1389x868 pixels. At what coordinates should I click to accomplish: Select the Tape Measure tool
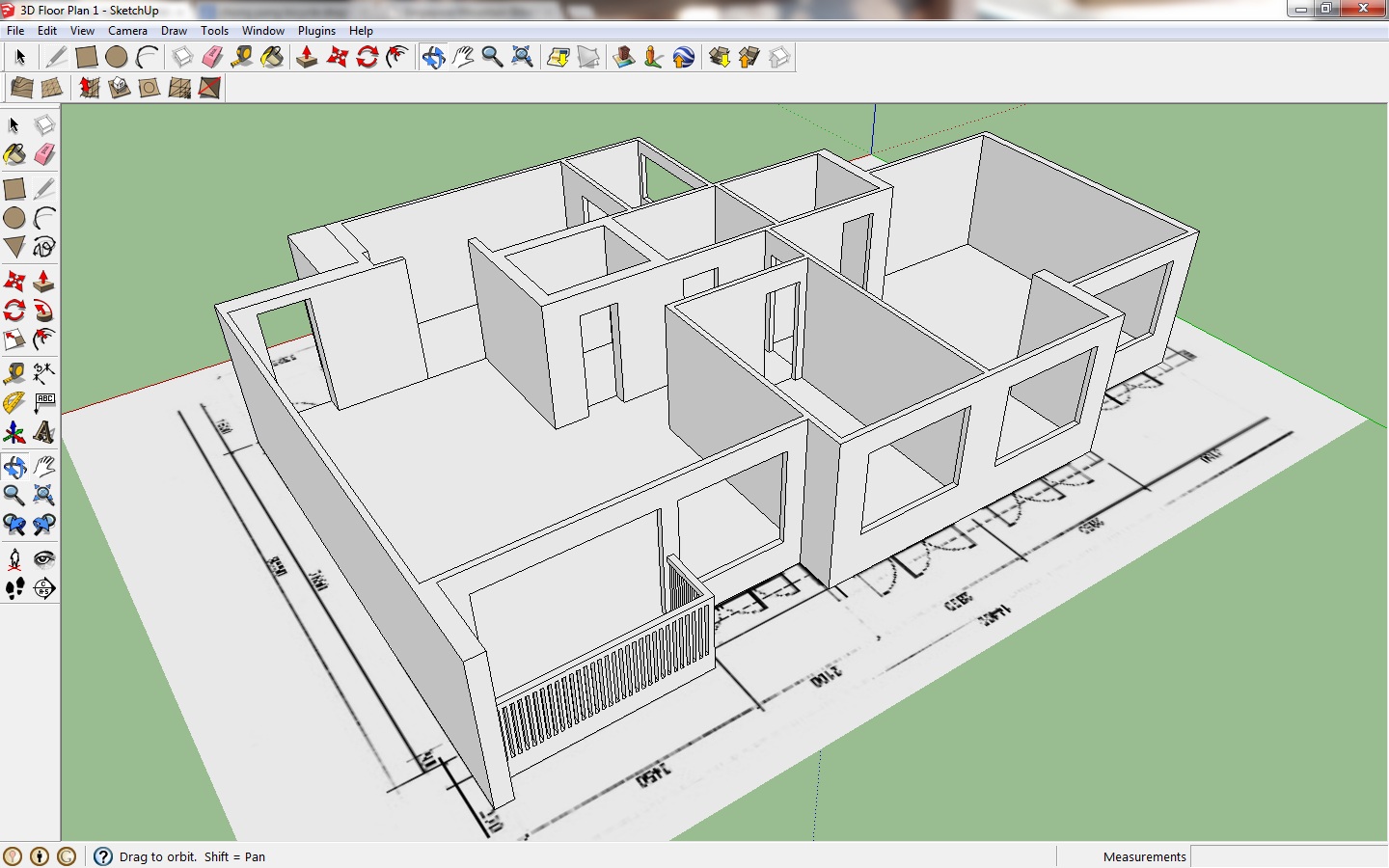(14, 371)
